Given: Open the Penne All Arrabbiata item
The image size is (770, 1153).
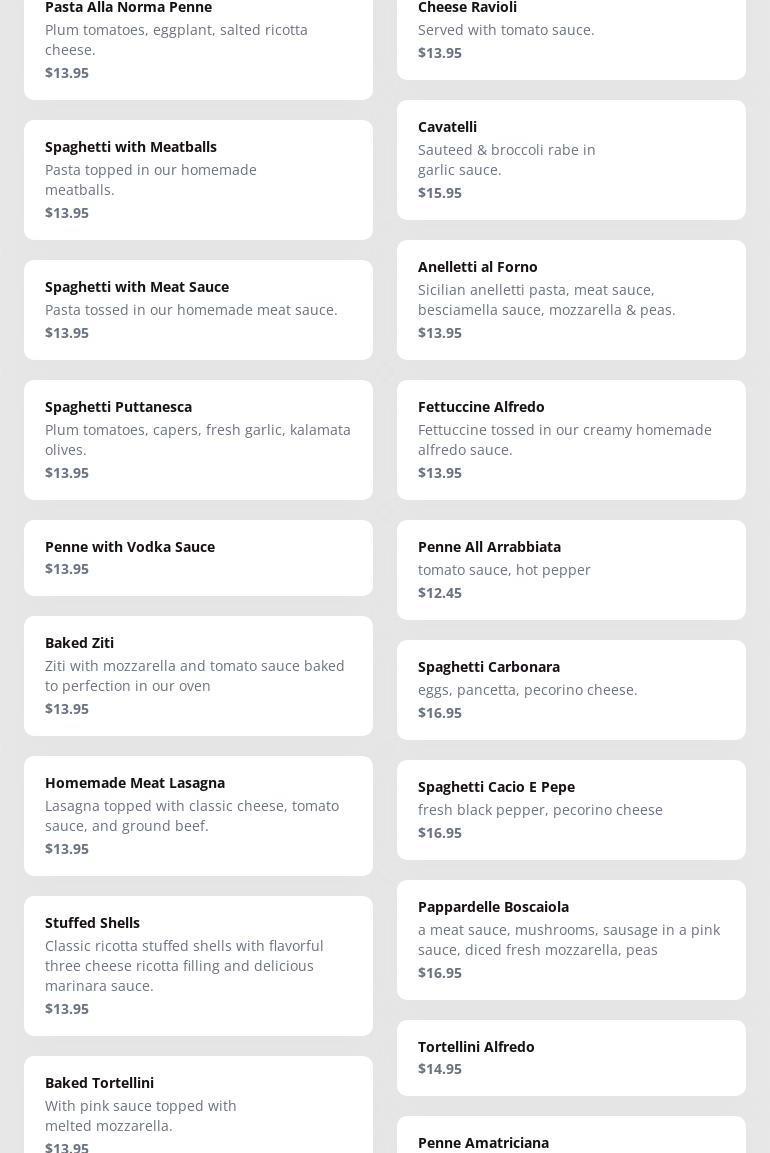Looking at the screenshot, I should tap(571, 570).
